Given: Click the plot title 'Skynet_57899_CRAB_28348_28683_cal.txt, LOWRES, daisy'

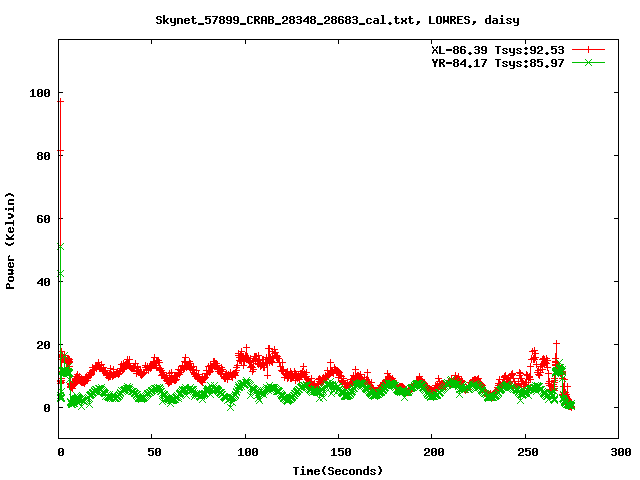Looking at the screenshot, I should click(337, 20).
